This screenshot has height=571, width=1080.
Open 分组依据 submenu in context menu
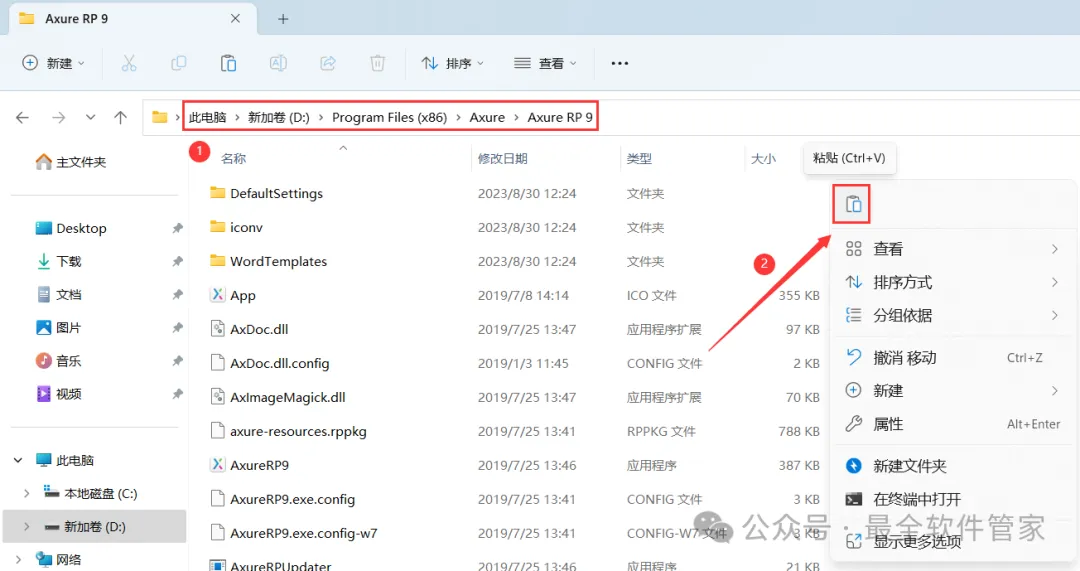click(953, 315)
